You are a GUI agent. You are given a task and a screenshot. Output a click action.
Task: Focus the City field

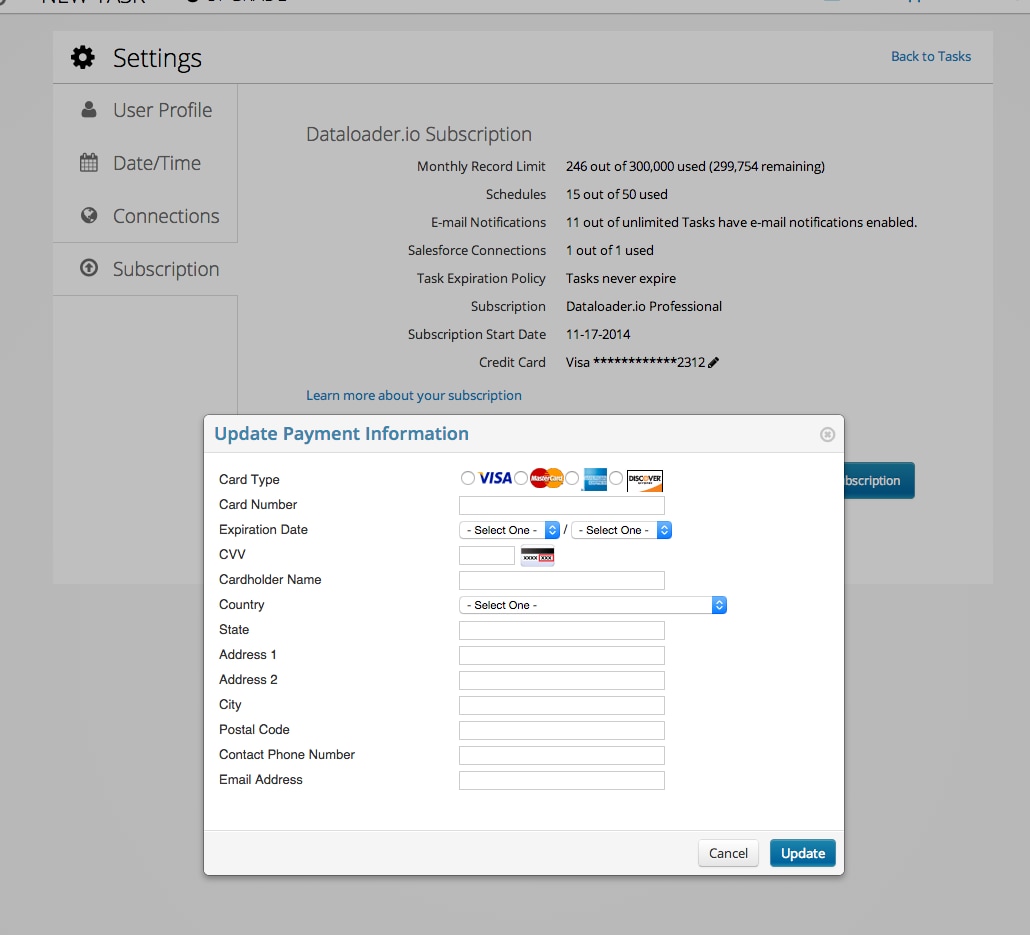[562, 705]
